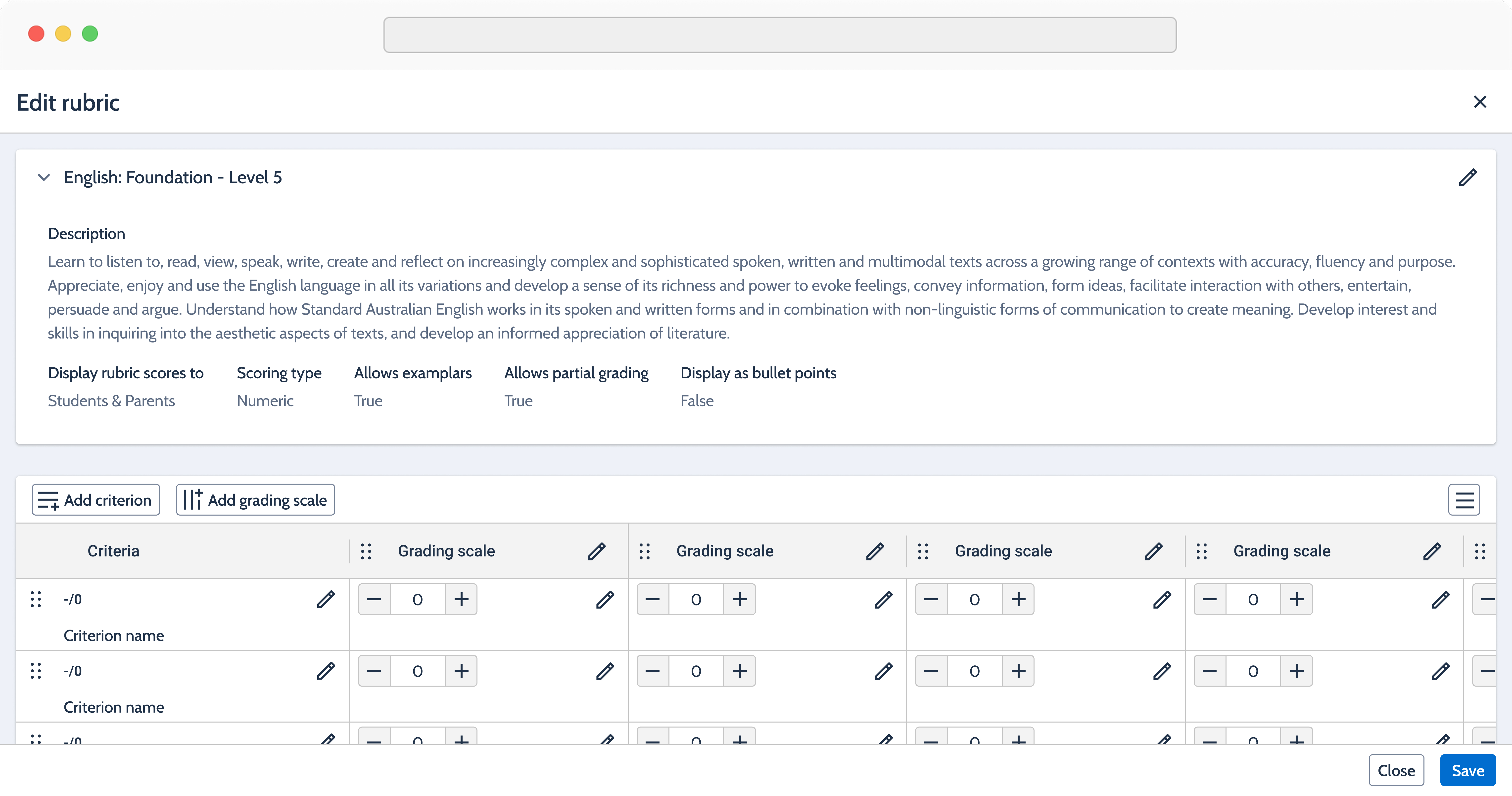
Task: Increase second row, second grading scale score
Action: click(x=740, y=670)
